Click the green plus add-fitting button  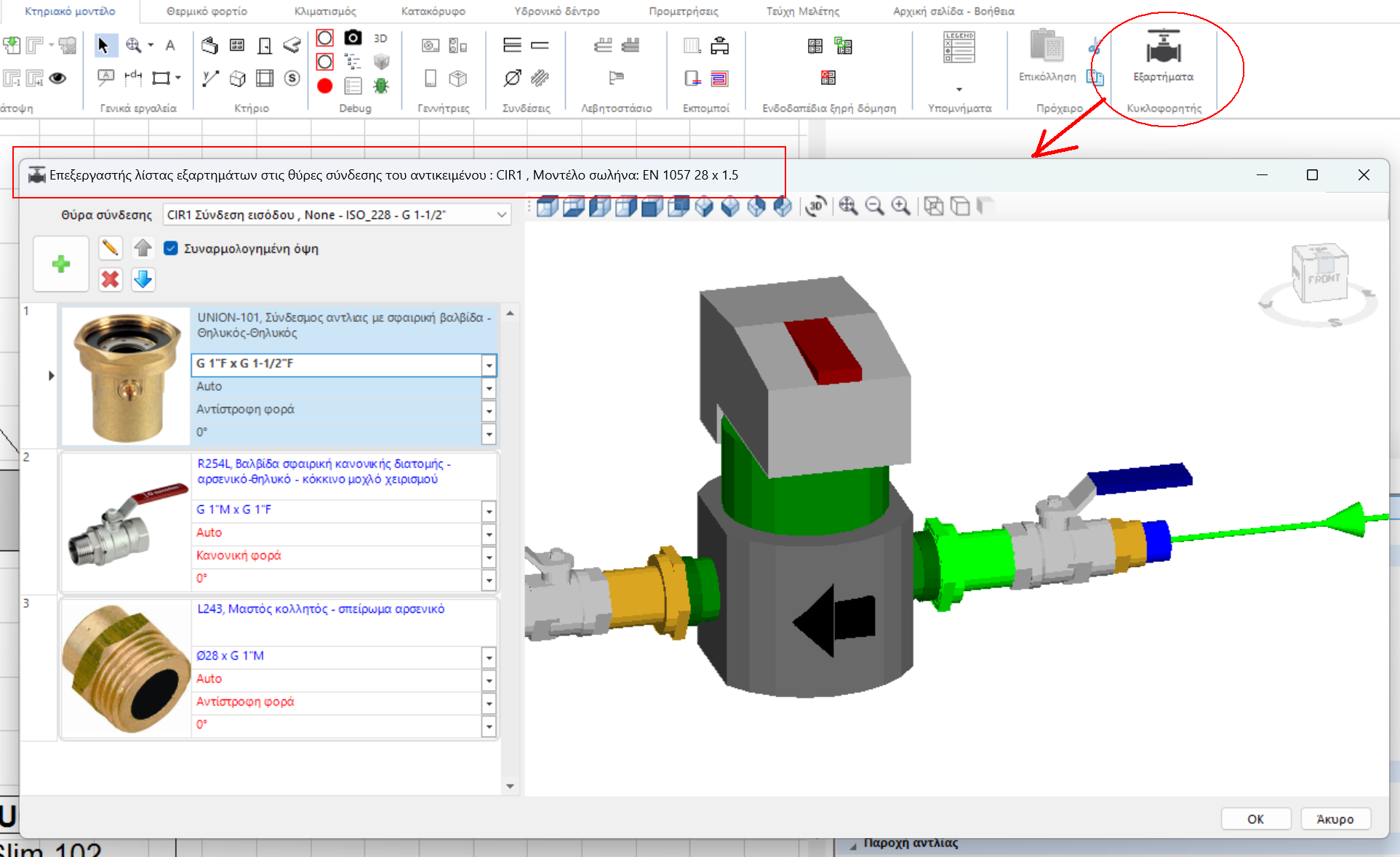point(61,264)
